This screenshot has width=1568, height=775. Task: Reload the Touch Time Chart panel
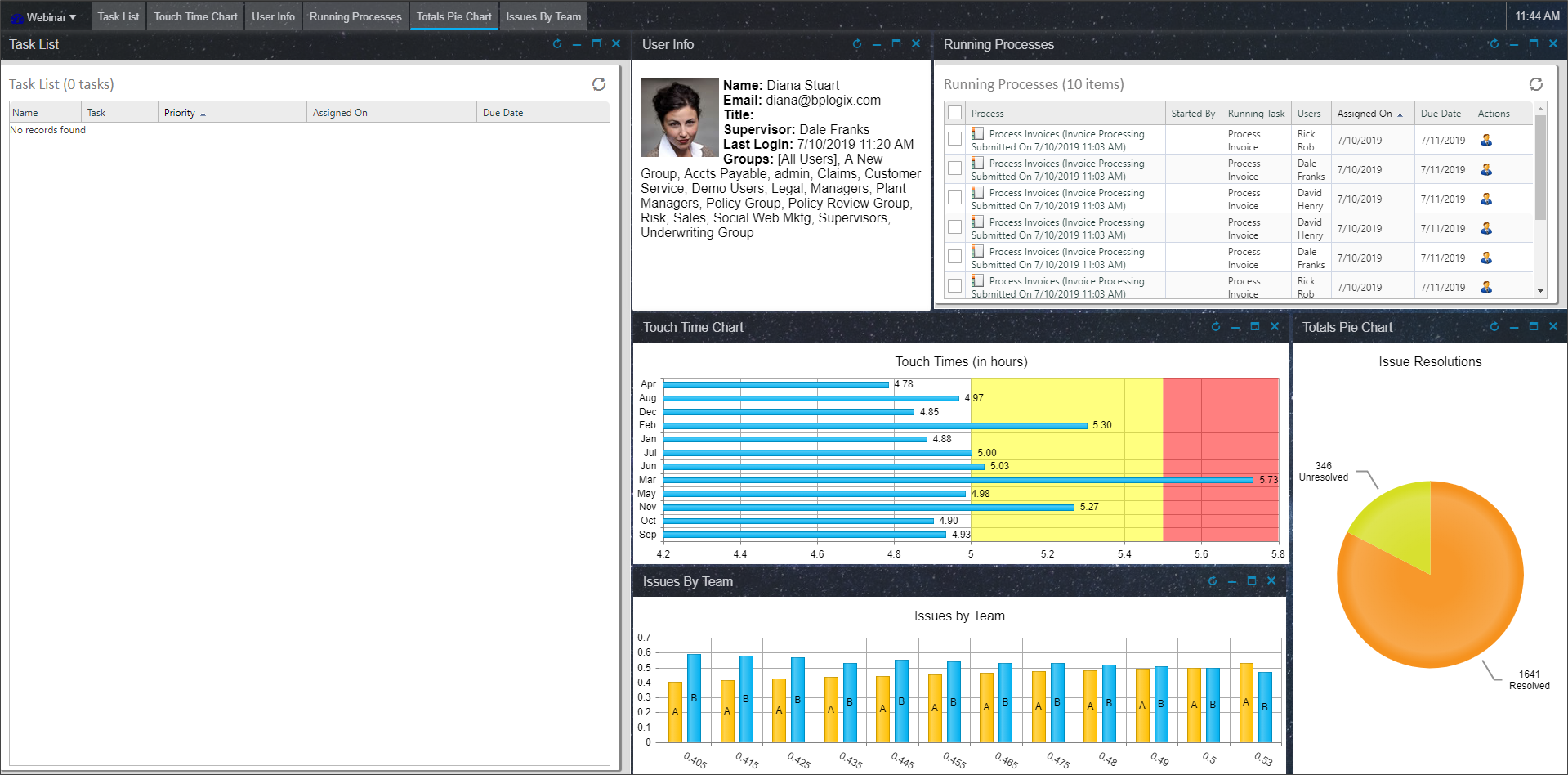[1215, 327]
